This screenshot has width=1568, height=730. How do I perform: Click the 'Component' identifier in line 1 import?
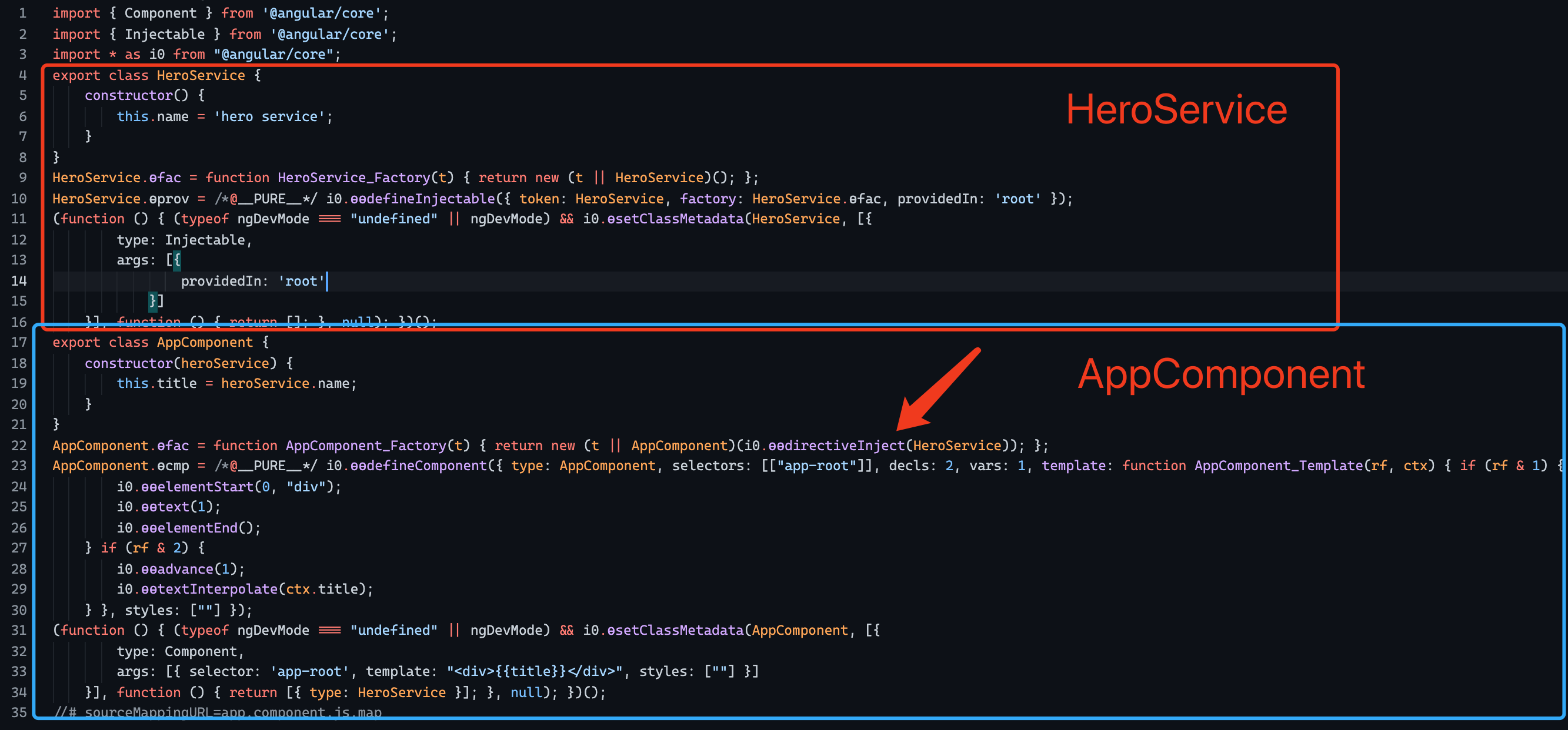(161, 13)
